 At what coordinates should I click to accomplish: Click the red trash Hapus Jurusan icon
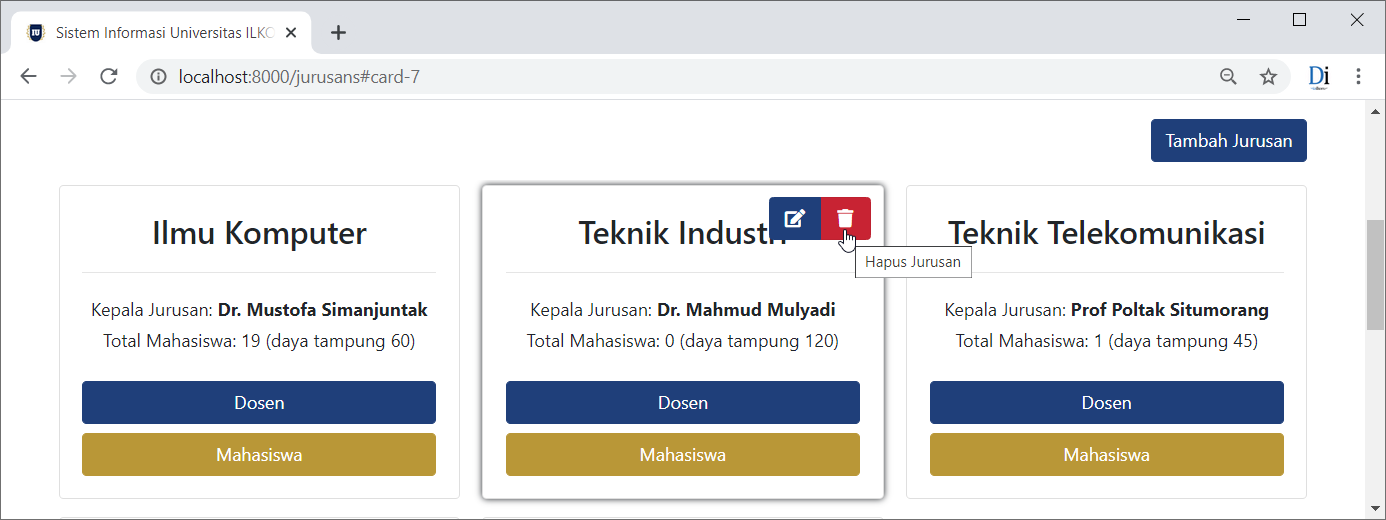coord(846,218)
